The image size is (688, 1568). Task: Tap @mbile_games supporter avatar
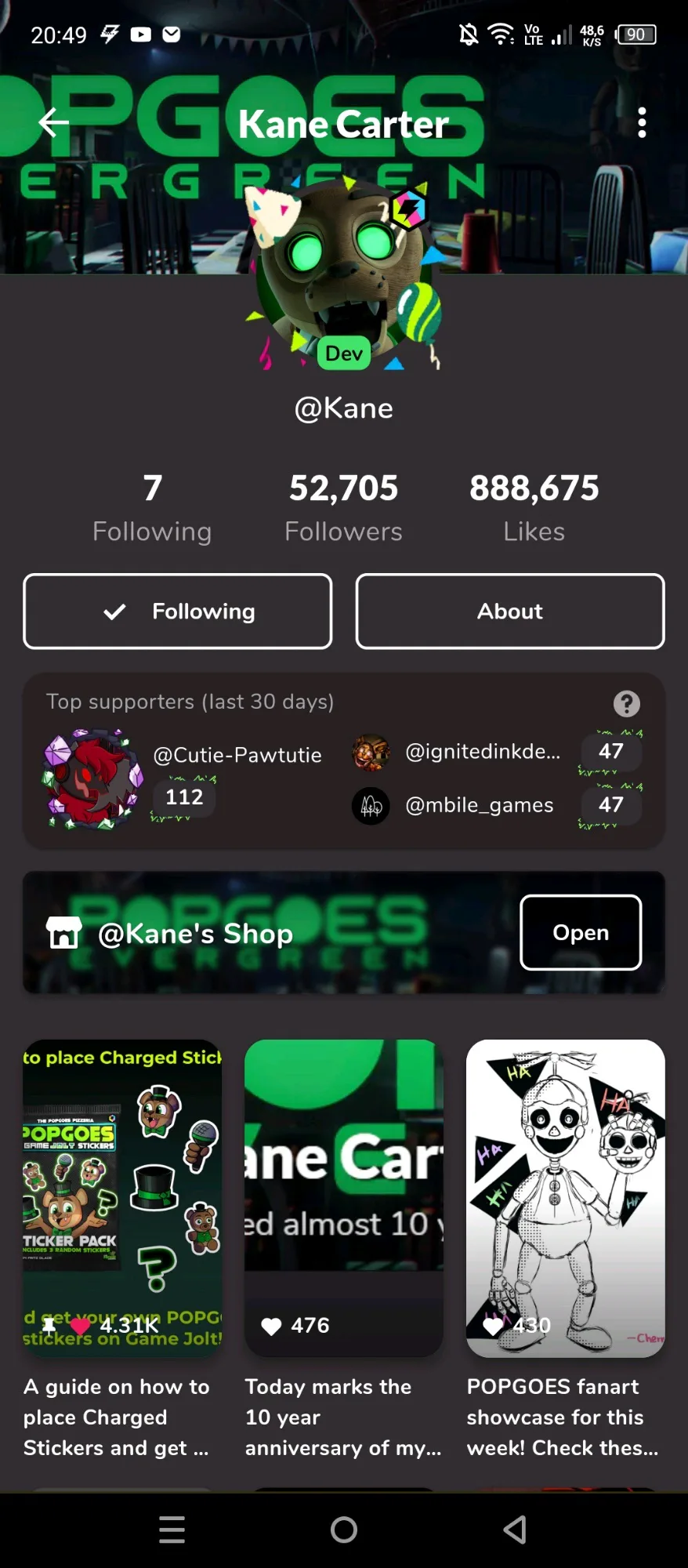coord(371,806)
